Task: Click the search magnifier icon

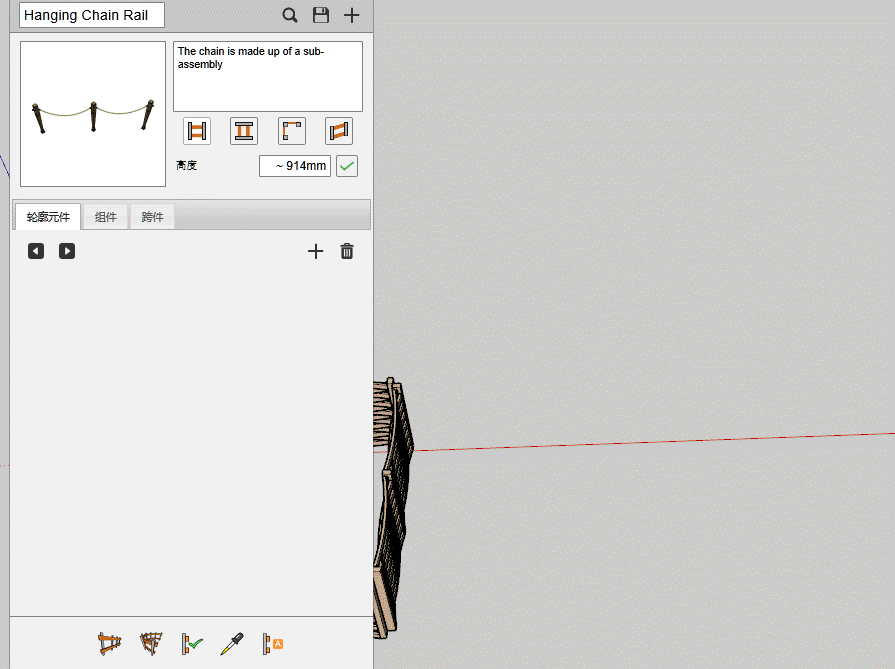Action: [x=290, y=15]
